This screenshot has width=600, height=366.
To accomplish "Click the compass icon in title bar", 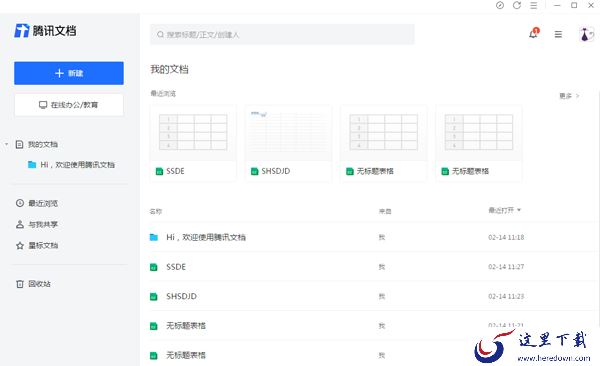I will coord(500,5).
